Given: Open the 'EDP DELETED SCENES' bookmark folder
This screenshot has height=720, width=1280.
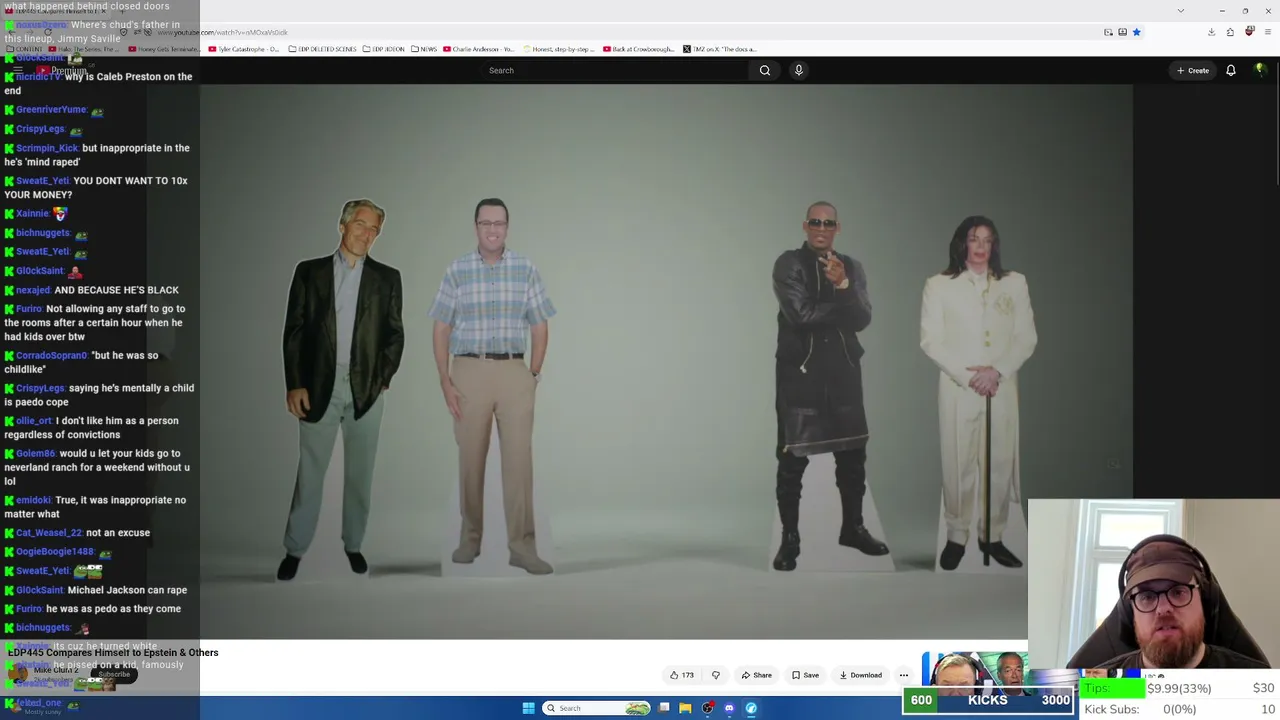Looking at the screenshot, I should click(323, 49).
